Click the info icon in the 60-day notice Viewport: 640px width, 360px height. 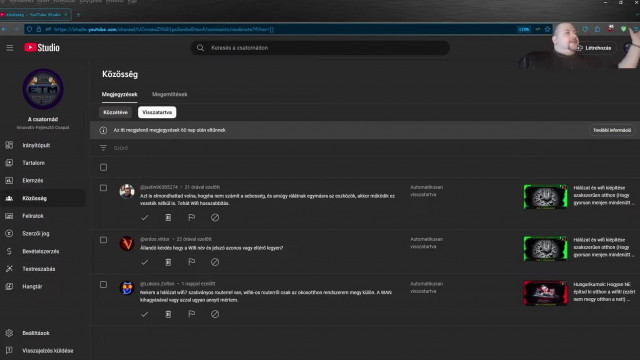point(103,130)
